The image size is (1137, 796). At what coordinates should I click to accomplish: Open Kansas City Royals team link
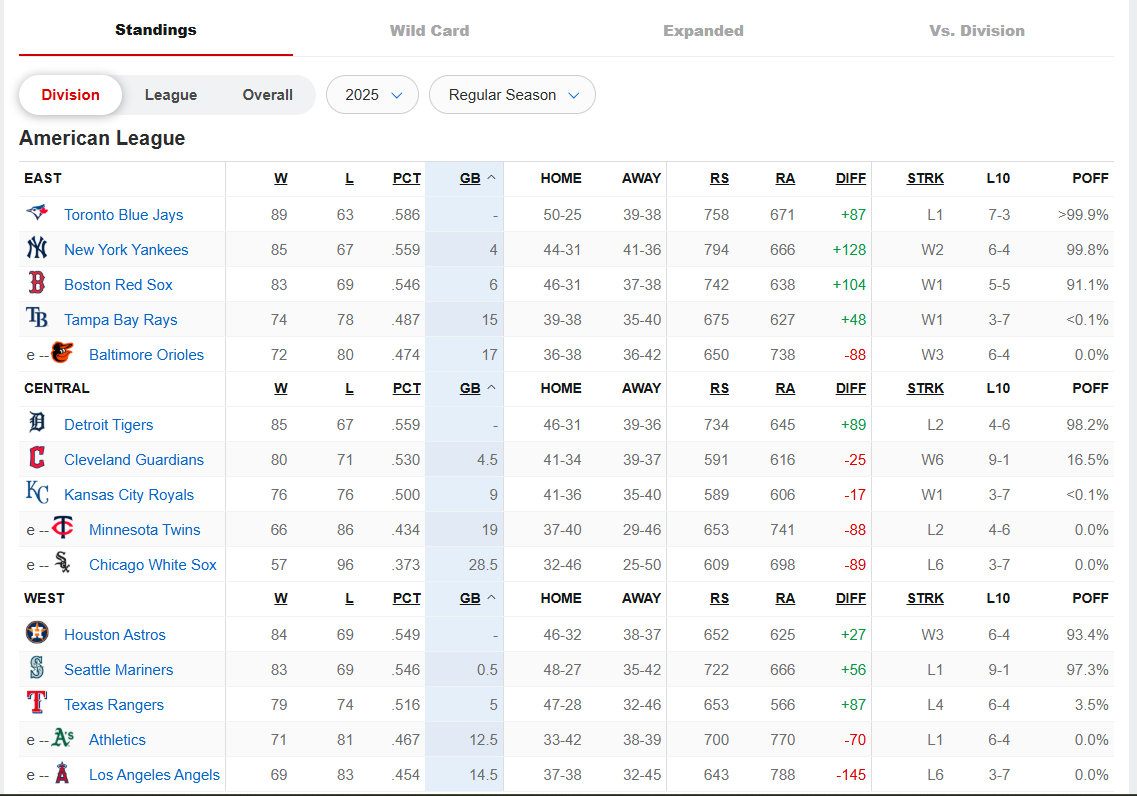click(x=129, y=494)
